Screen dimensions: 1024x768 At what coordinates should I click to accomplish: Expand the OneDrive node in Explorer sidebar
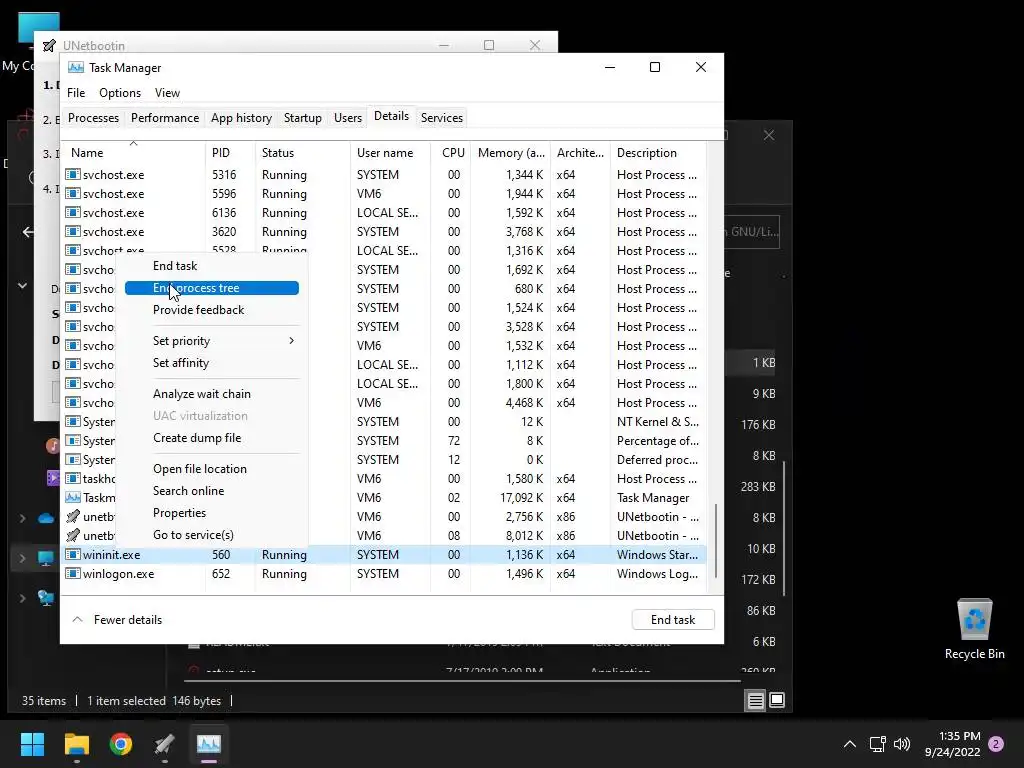click(x=22, y=518)
